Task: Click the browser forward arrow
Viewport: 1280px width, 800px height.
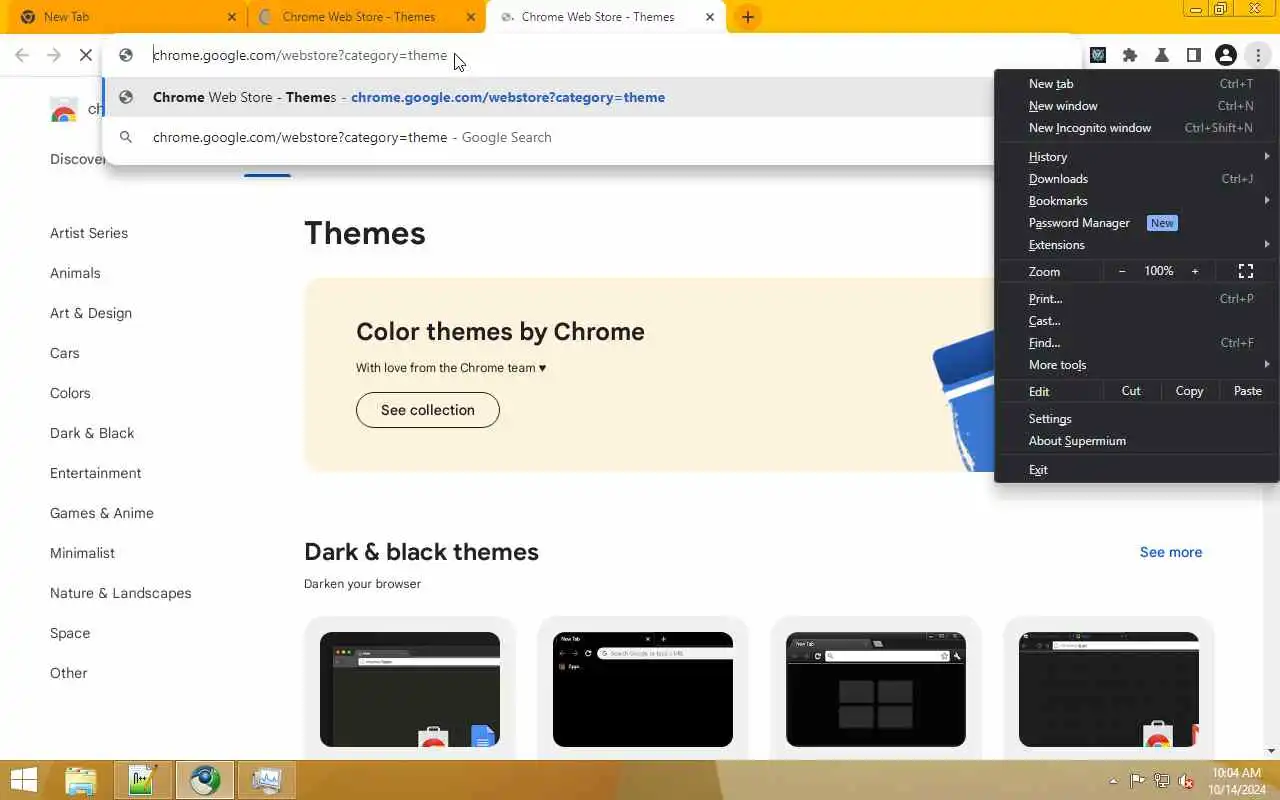Action: [54, 55]
